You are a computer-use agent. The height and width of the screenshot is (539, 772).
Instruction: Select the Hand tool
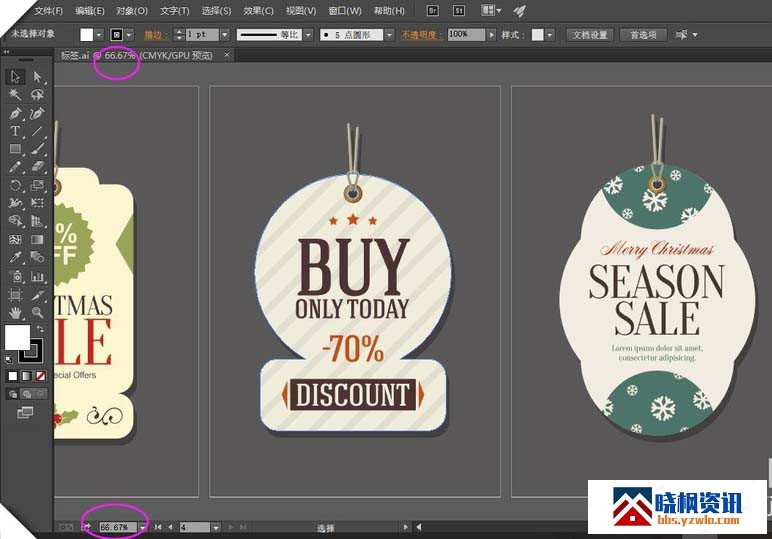[x=15, y=312]
